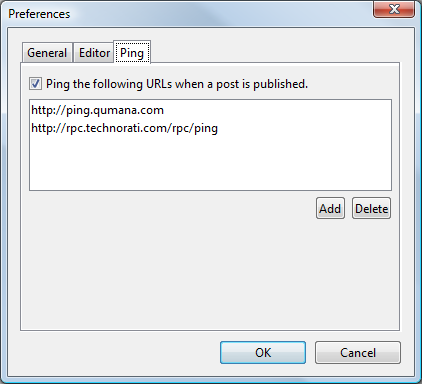Select the Ping tab
Screen dimensions: 422x384
coord(132,52)
